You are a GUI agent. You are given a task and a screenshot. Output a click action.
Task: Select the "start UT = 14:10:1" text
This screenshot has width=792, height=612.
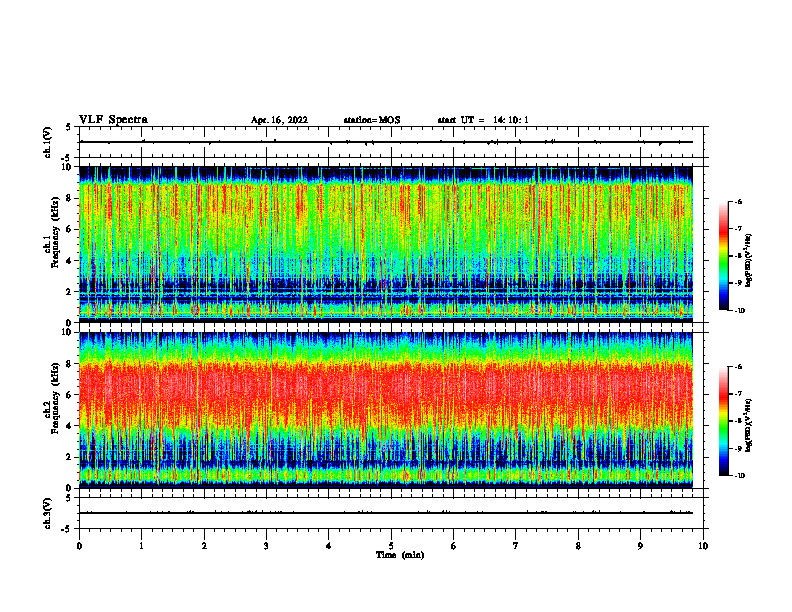coord(483,120)
